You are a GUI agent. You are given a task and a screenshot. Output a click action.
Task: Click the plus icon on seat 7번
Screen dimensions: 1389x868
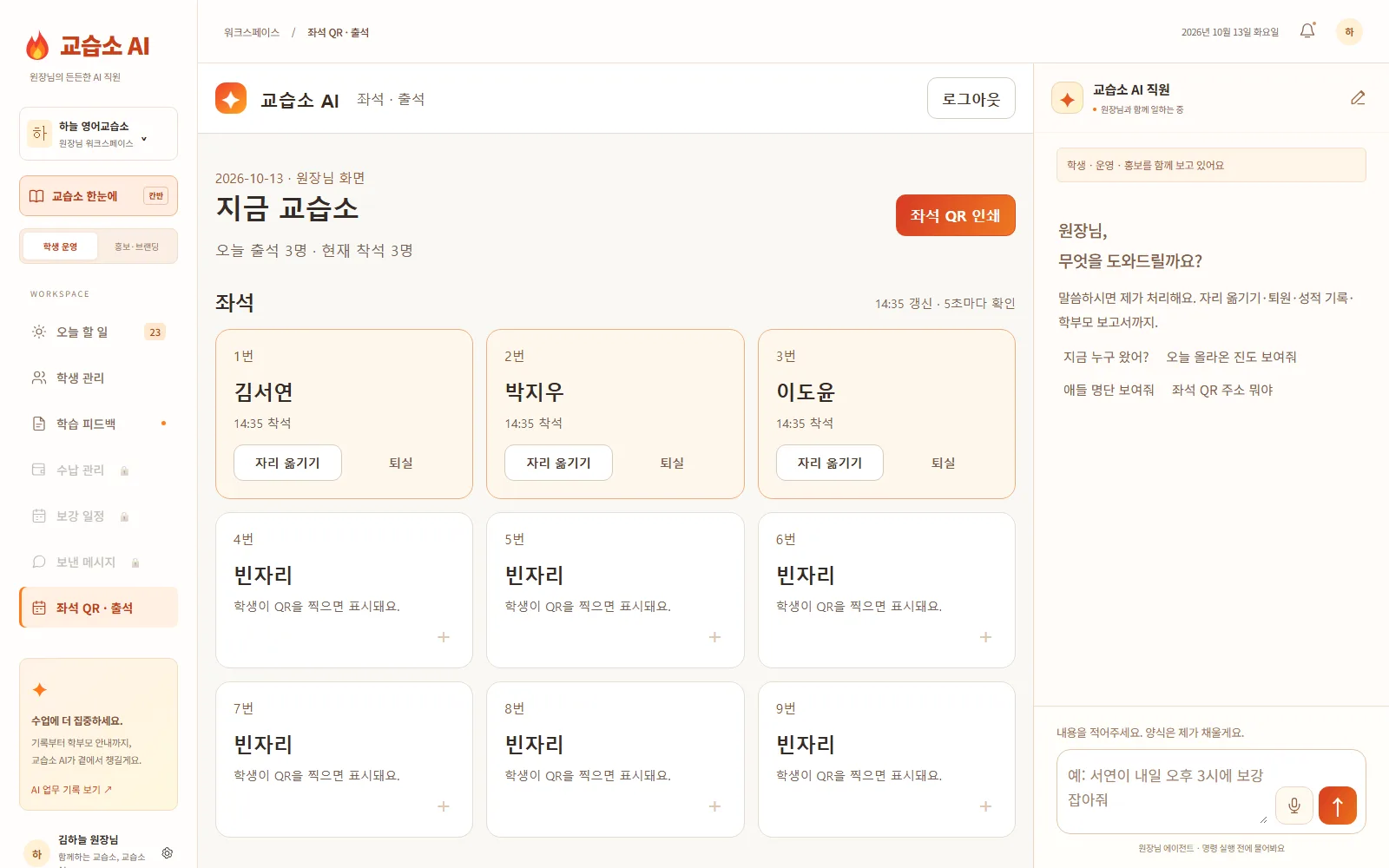pos(444,806)
